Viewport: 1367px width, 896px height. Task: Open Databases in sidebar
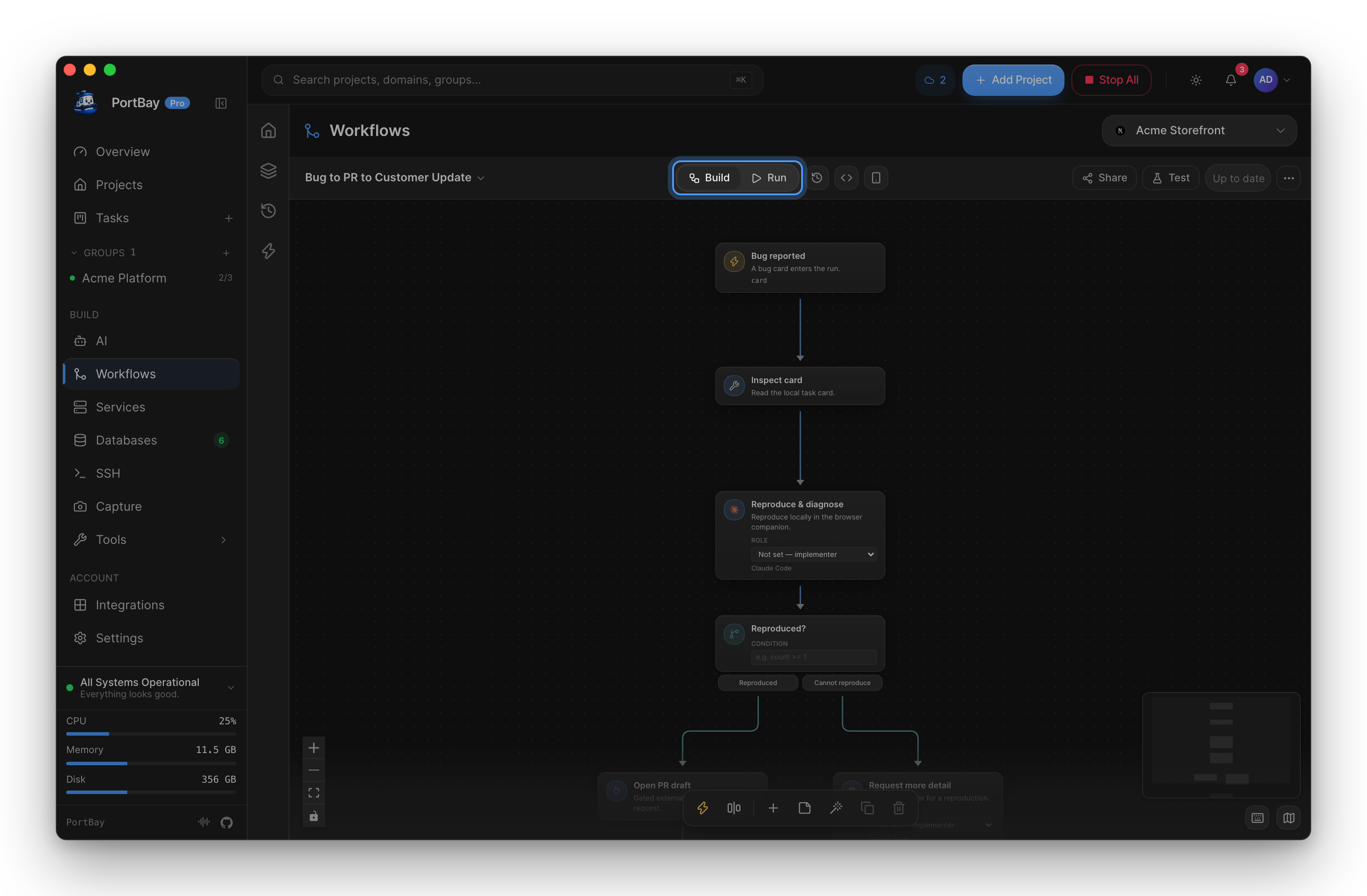(x=151, y=441)
